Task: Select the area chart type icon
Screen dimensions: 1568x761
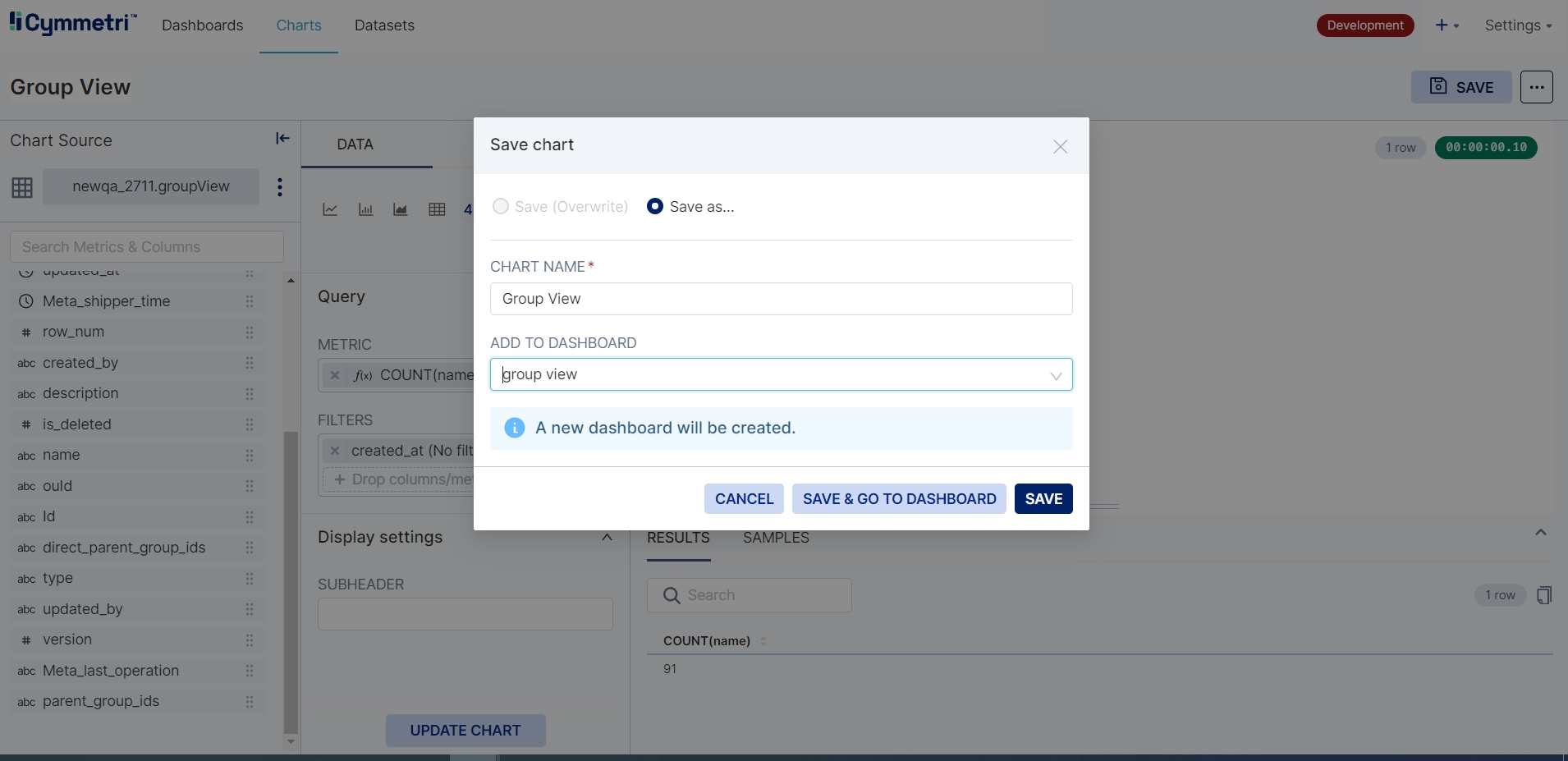Action: [401, 210]
